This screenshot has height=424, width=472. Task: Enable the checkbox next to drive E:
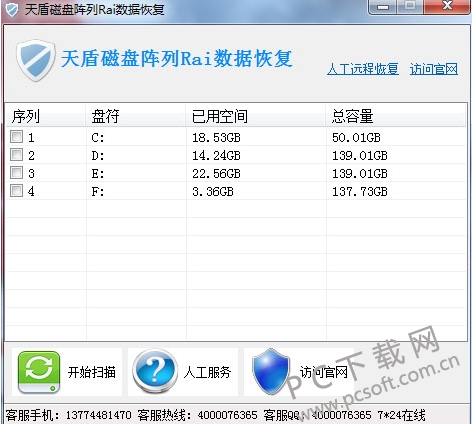[16, 173]
